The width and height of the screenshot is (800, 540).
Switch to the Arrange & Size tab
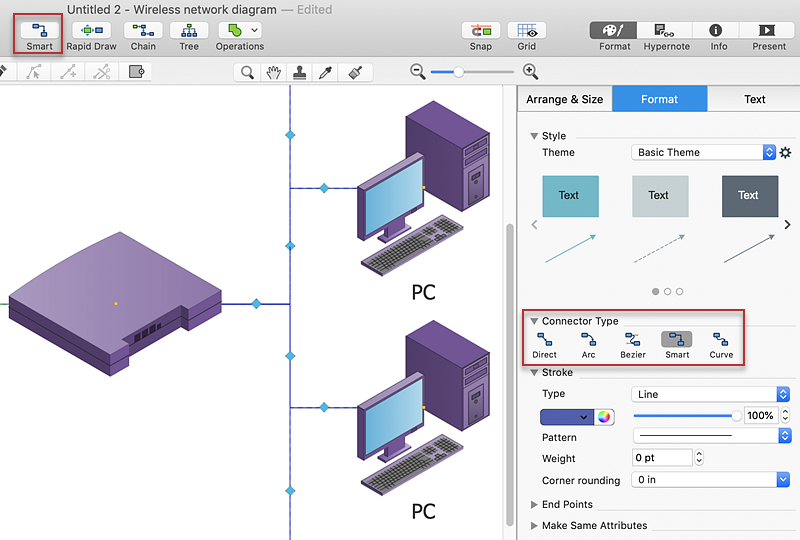(x=565, y=99)
